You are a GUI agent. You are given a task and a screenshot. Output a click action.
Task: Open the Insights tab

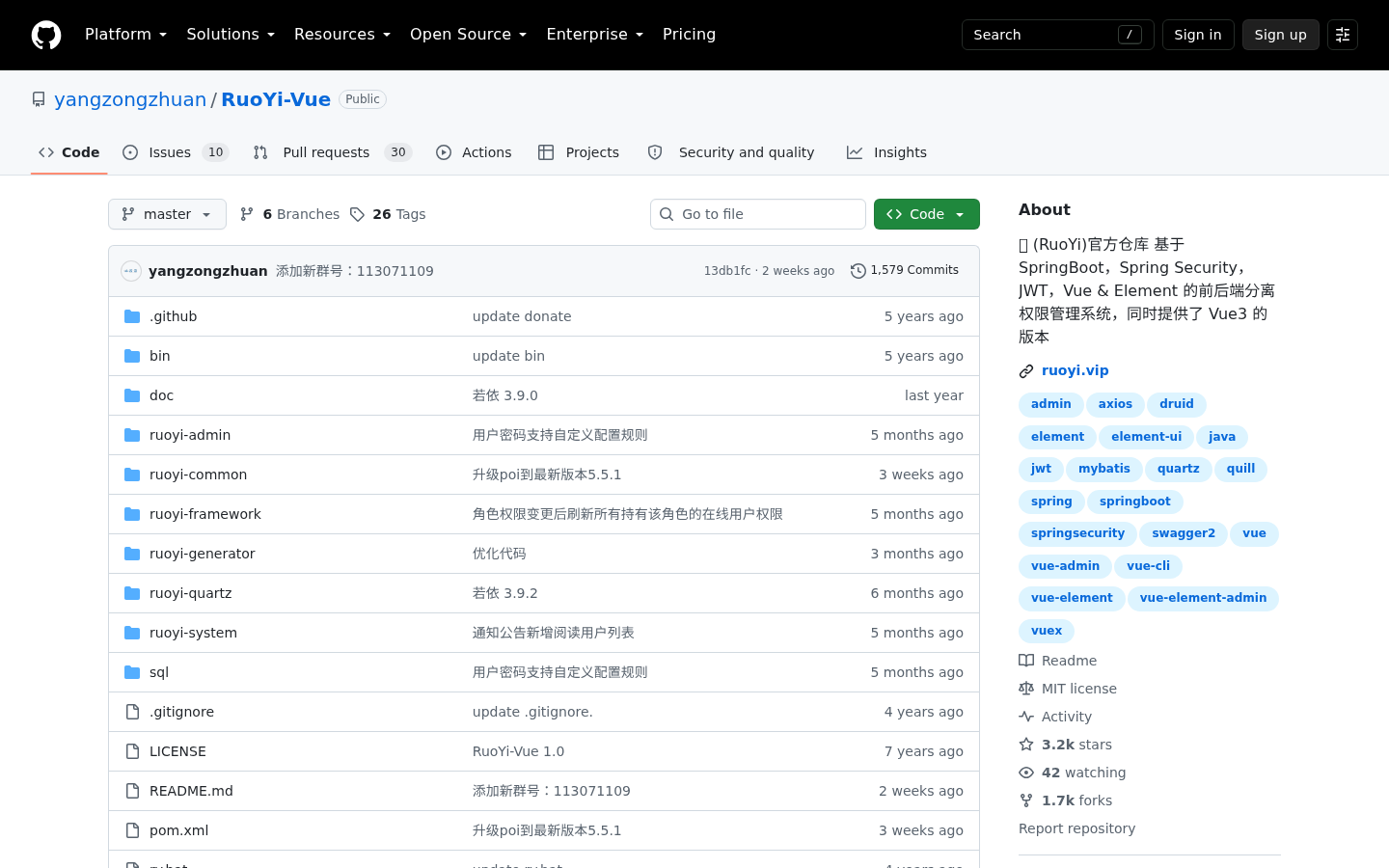point(886,152)
